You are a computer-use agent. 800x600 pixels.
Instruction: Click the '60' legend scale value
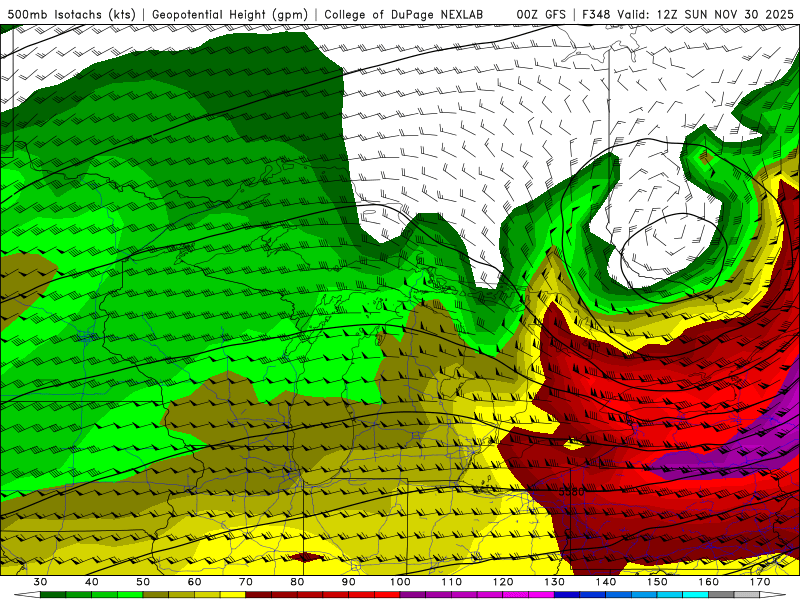pyautogui.click(x=194, y=582)
